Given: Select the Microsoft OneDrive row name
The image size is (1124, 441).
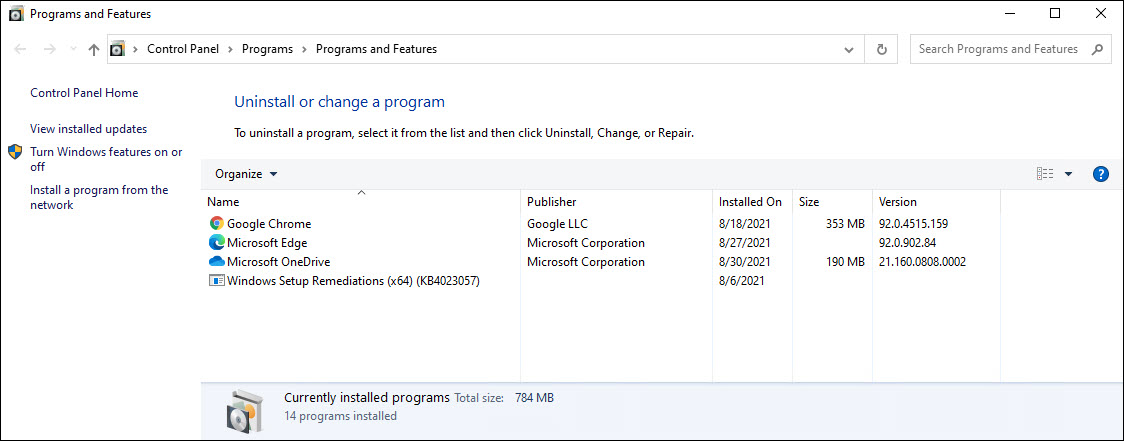Looking at the screenshot, I should coord(278,262).
